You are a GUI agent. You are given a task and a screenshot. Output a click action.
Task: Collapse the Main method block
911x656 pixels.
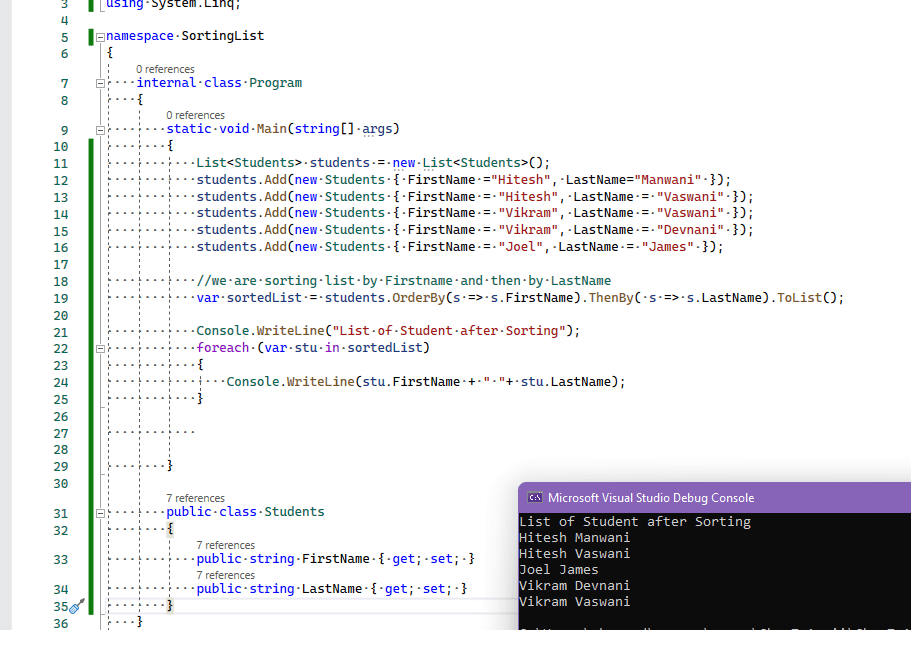click(x=99, y=128)
